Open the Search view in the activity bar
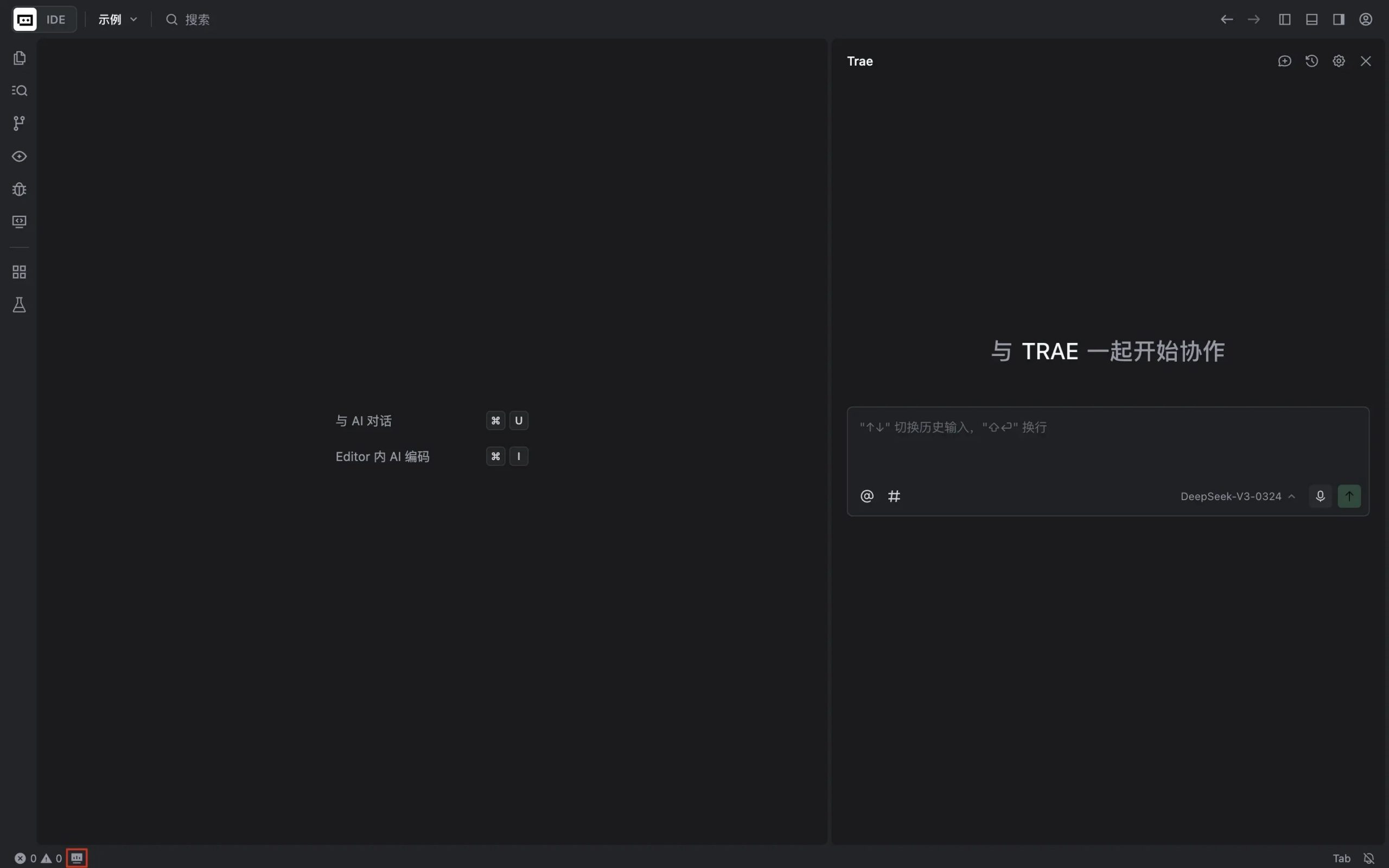The image size is (1389, 868). click(x=20, y=91)
